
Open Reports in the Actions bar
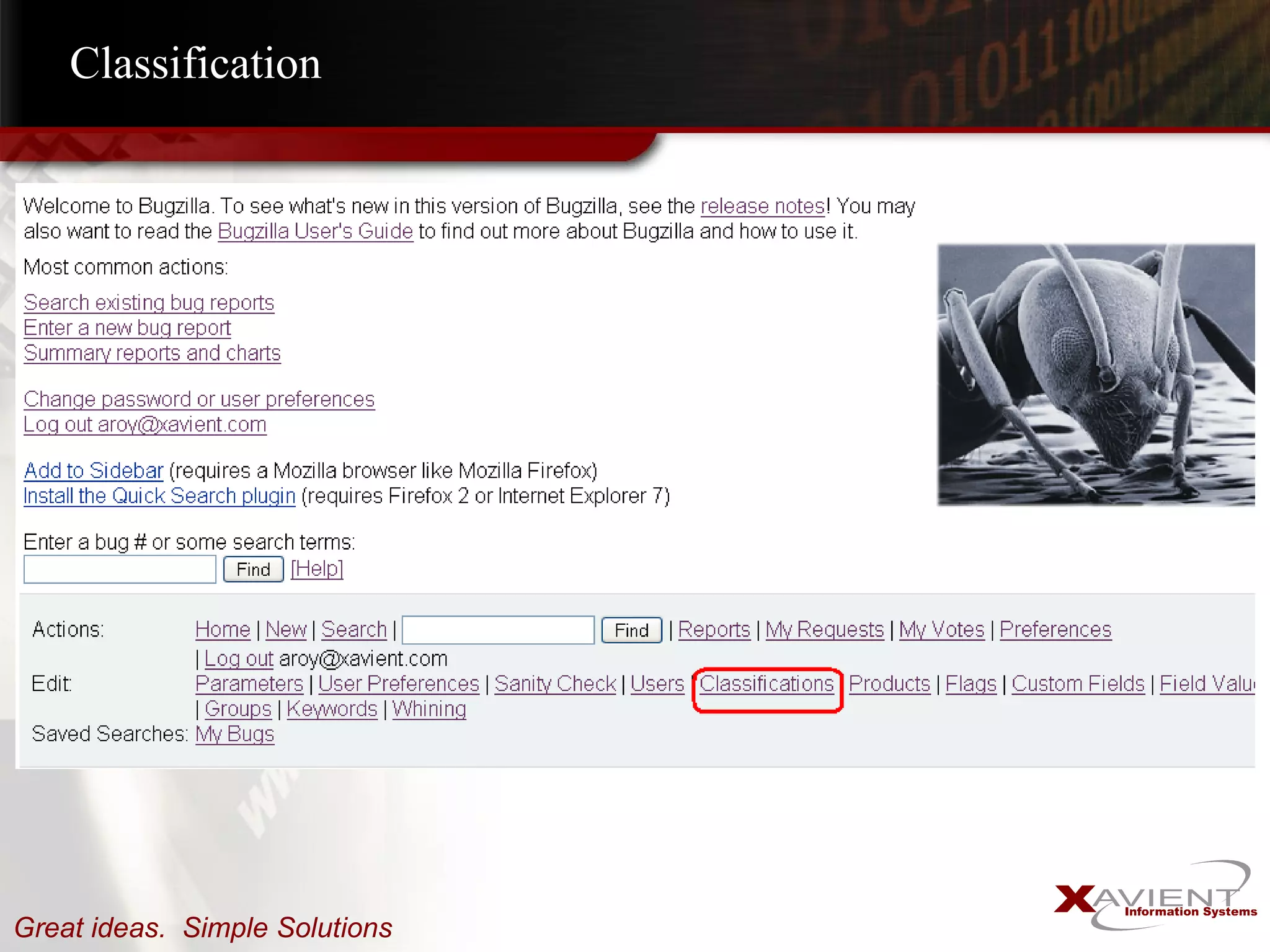(714, 630)
